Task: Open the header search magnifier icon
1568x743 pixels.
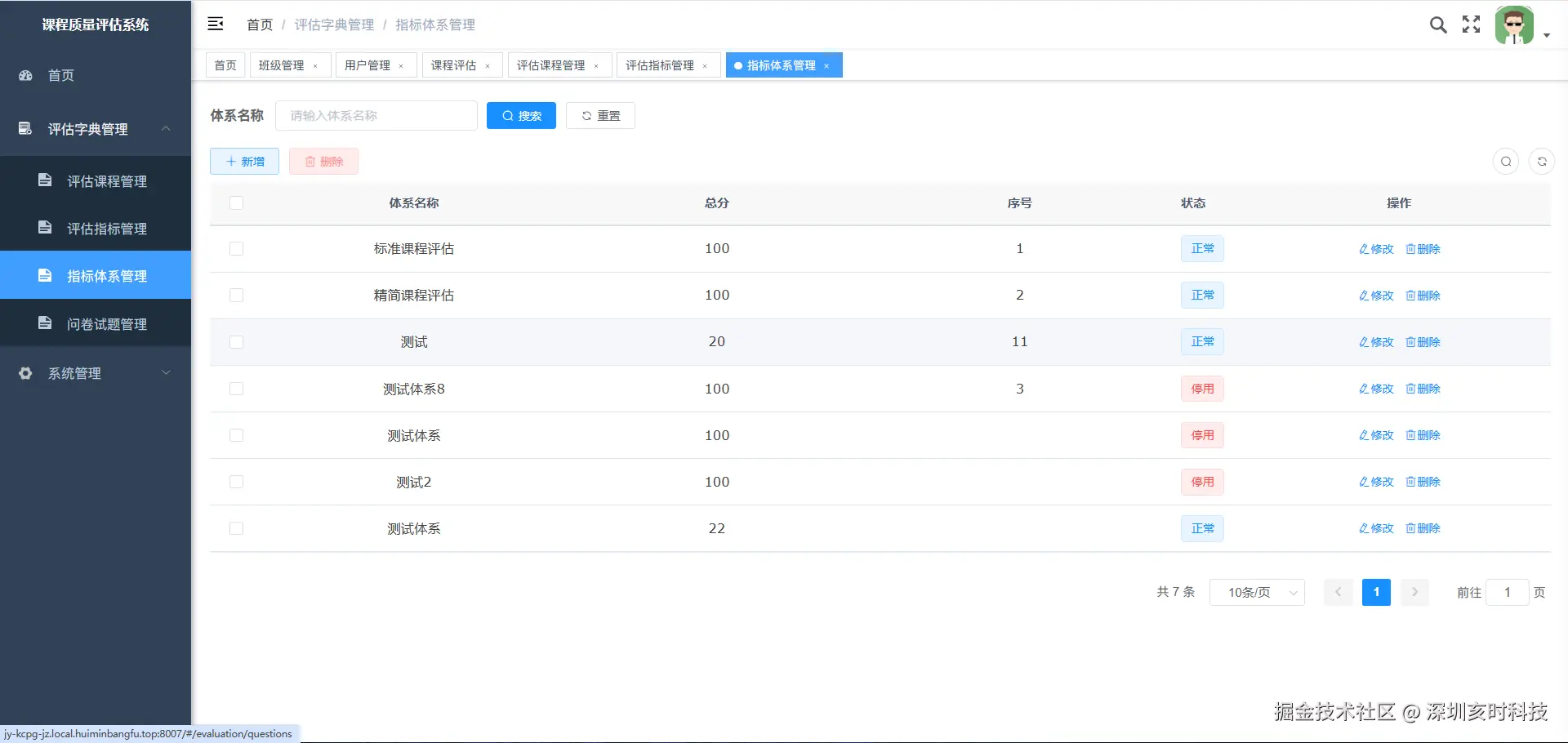Action: tap(1438, 24)
